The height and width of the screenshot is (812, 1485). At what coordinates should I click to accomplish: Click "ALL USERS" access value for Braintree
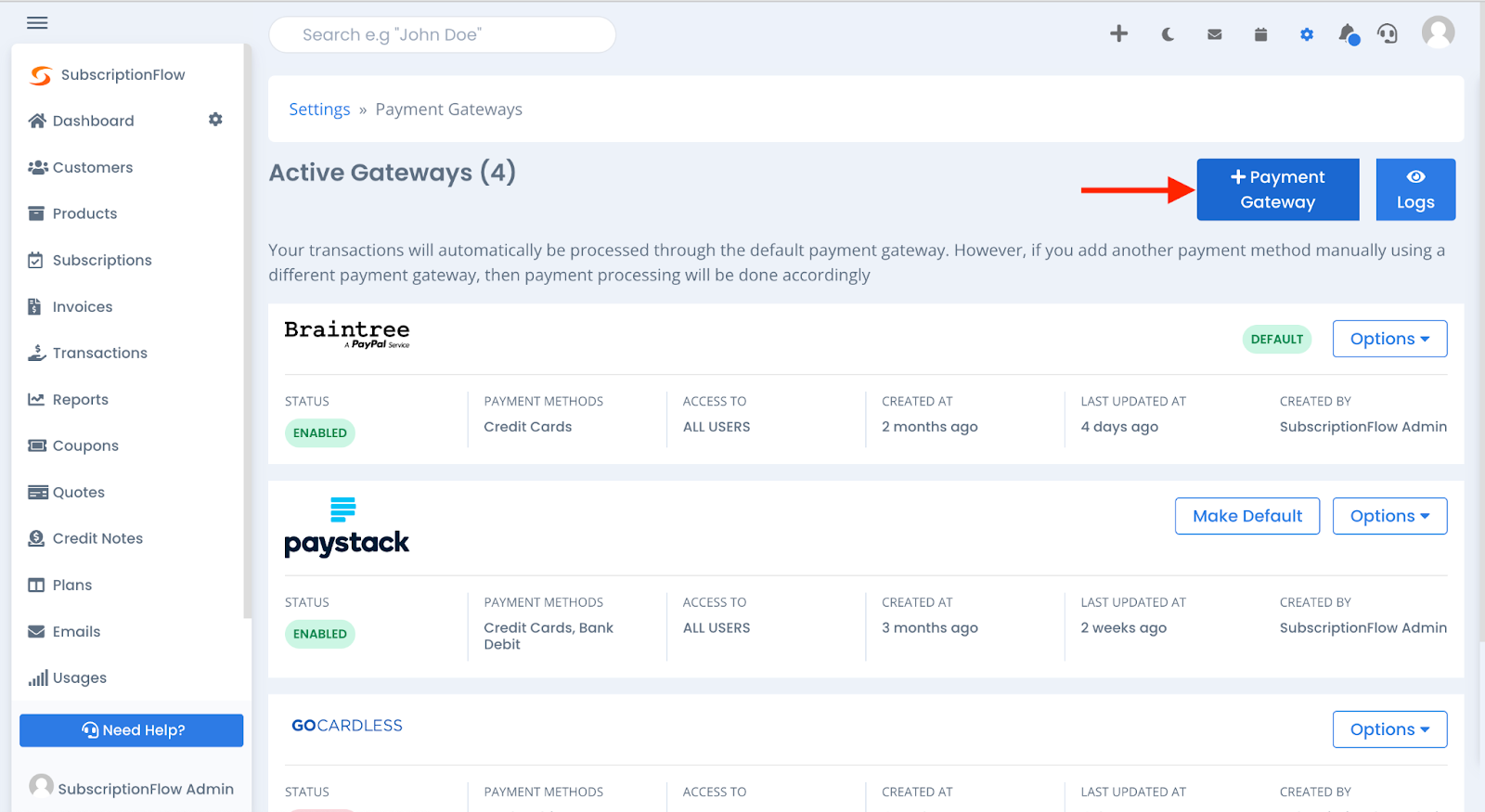(x=717, y=427)
